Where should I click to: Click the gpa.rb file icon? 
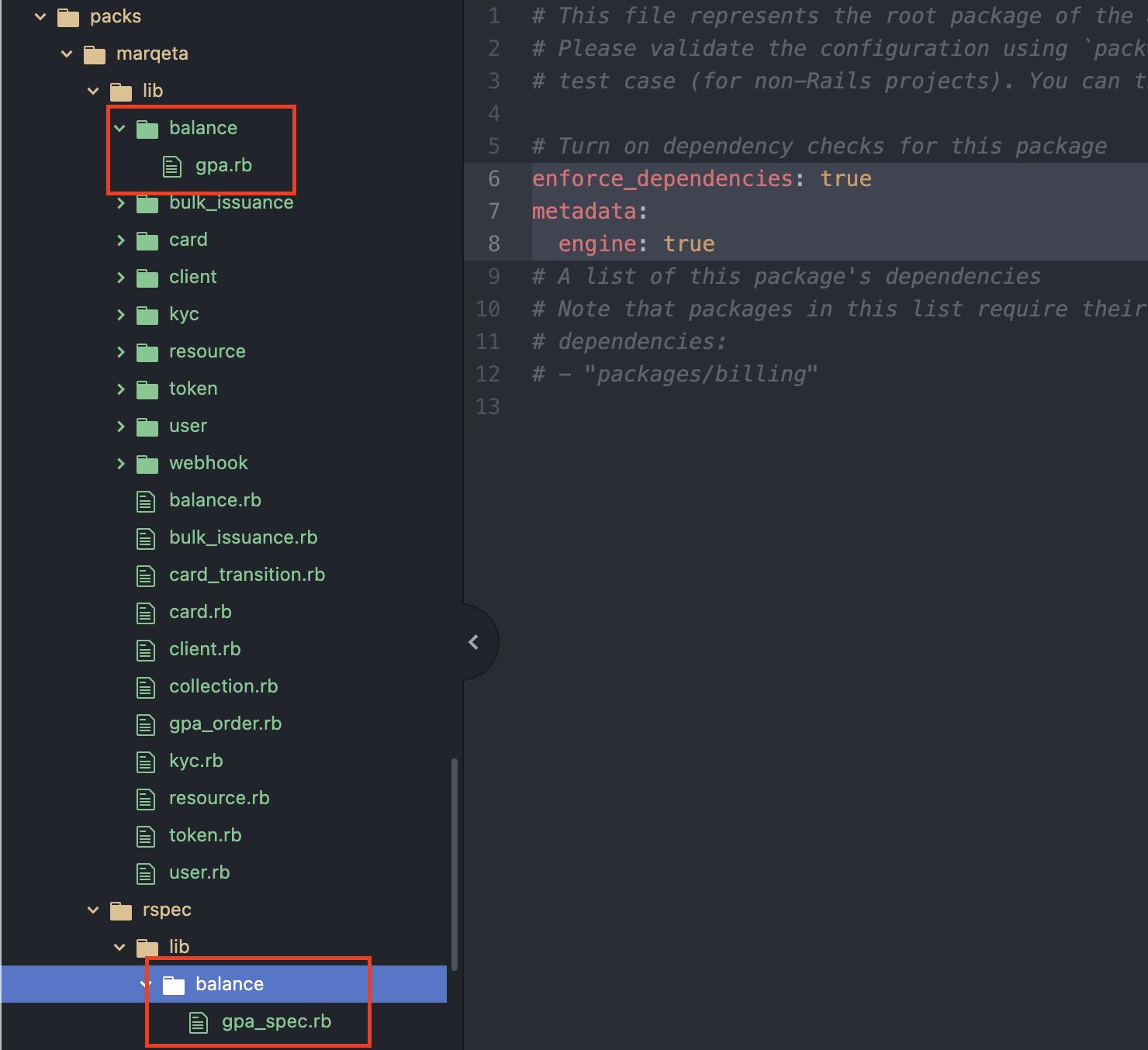[x=171, y=165]
